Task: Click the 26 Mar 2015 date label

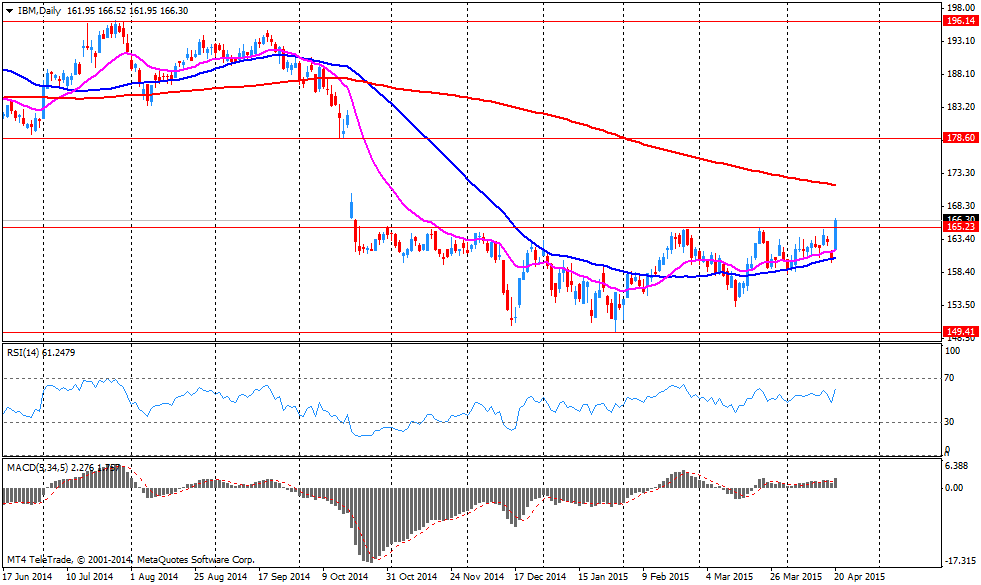Action: pos(796,576)
